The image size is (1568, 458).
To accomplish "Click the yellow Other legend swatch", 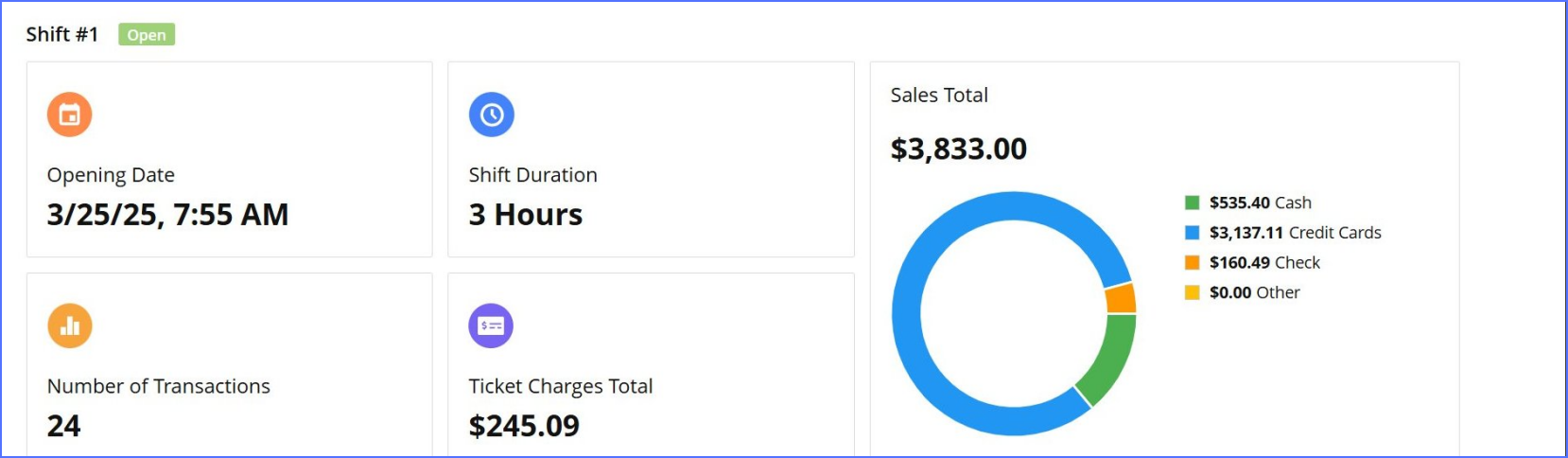I will point(1192,293).
